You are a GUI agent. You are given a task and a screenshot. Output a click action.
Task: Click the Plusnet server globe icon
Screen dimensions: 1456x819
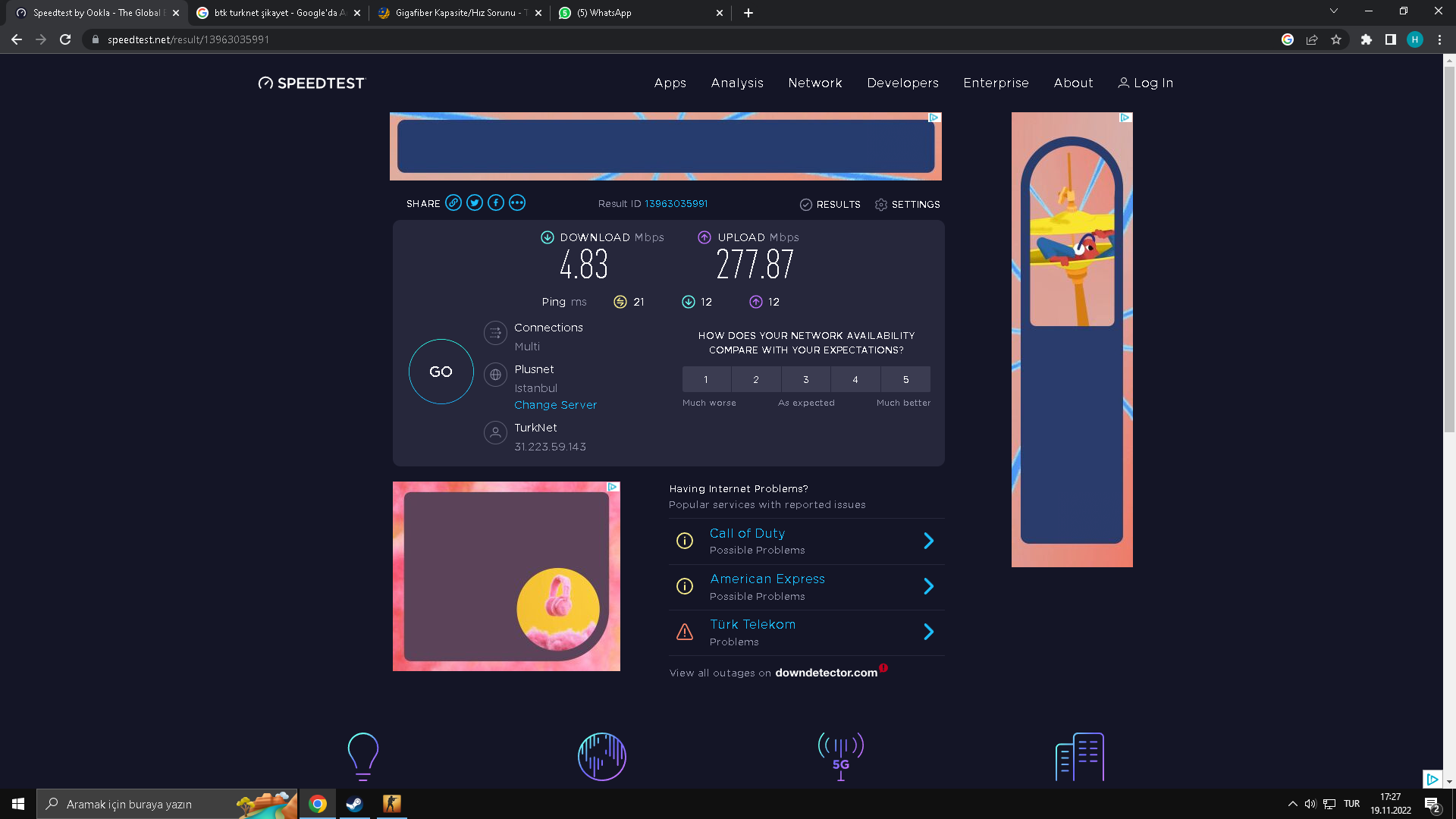click(x=495, y=375)
